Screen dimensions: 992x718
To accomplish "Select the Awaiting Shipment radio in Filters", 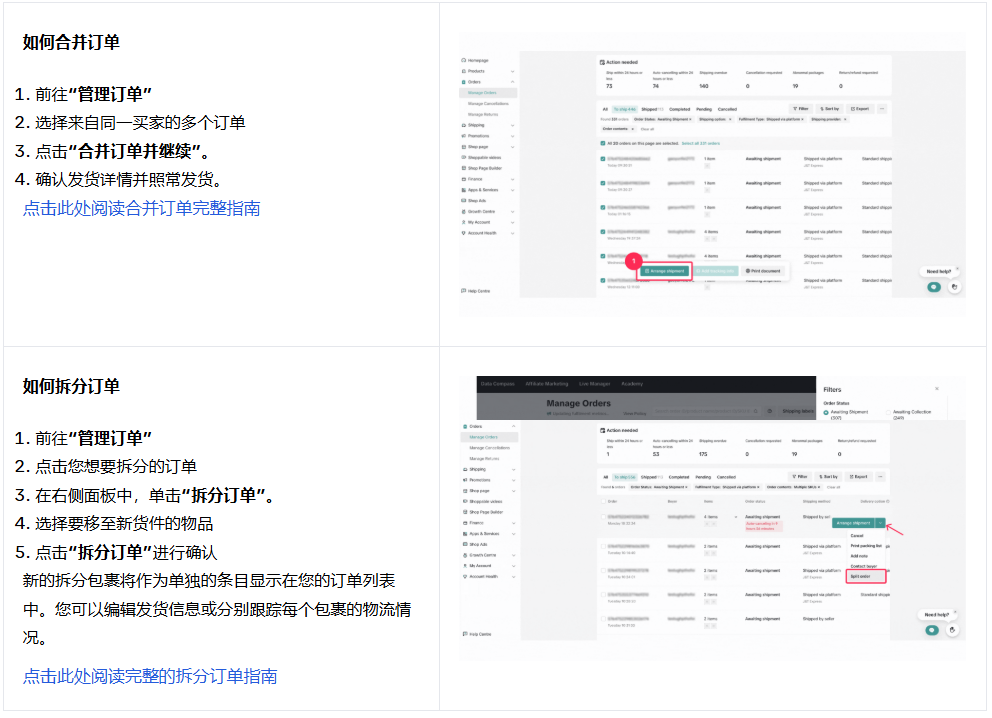I will click(x=826, y=412).
